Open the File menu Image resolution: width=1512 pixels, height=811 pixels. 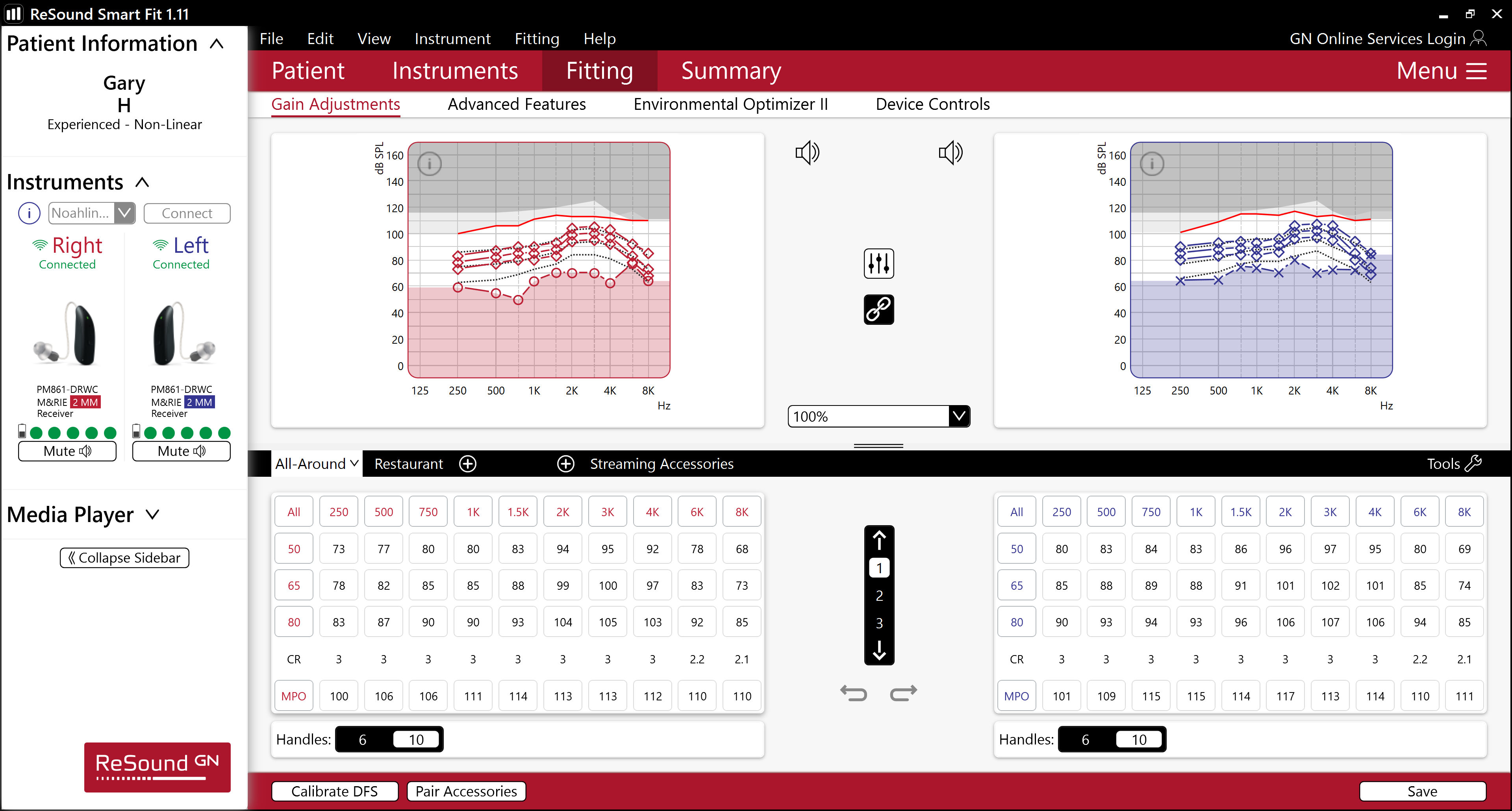click(271, 39)
